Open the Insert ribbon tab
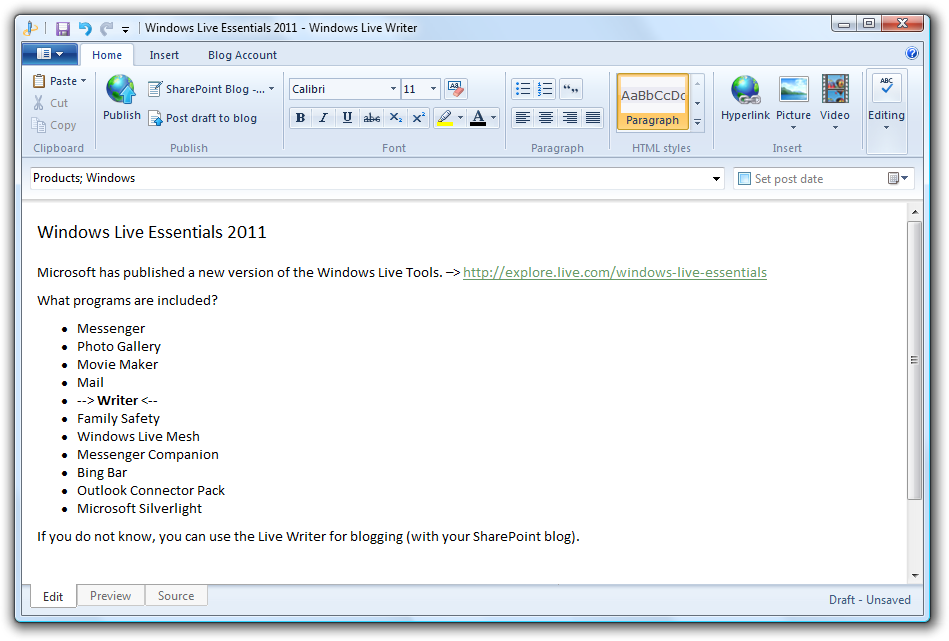Image resolution: width=949 pixels, height=641 pixels. point(164,55)
